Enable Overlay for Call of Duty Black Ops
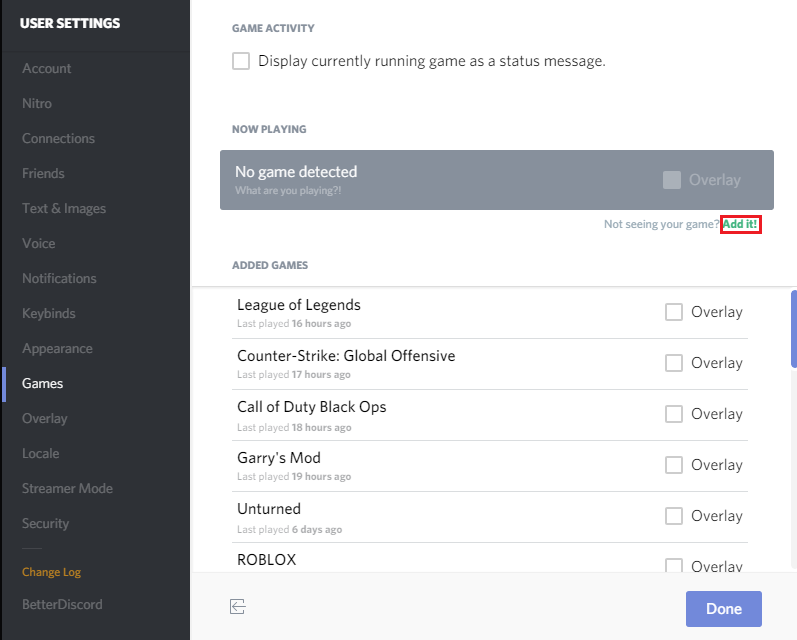 [674, 414]
